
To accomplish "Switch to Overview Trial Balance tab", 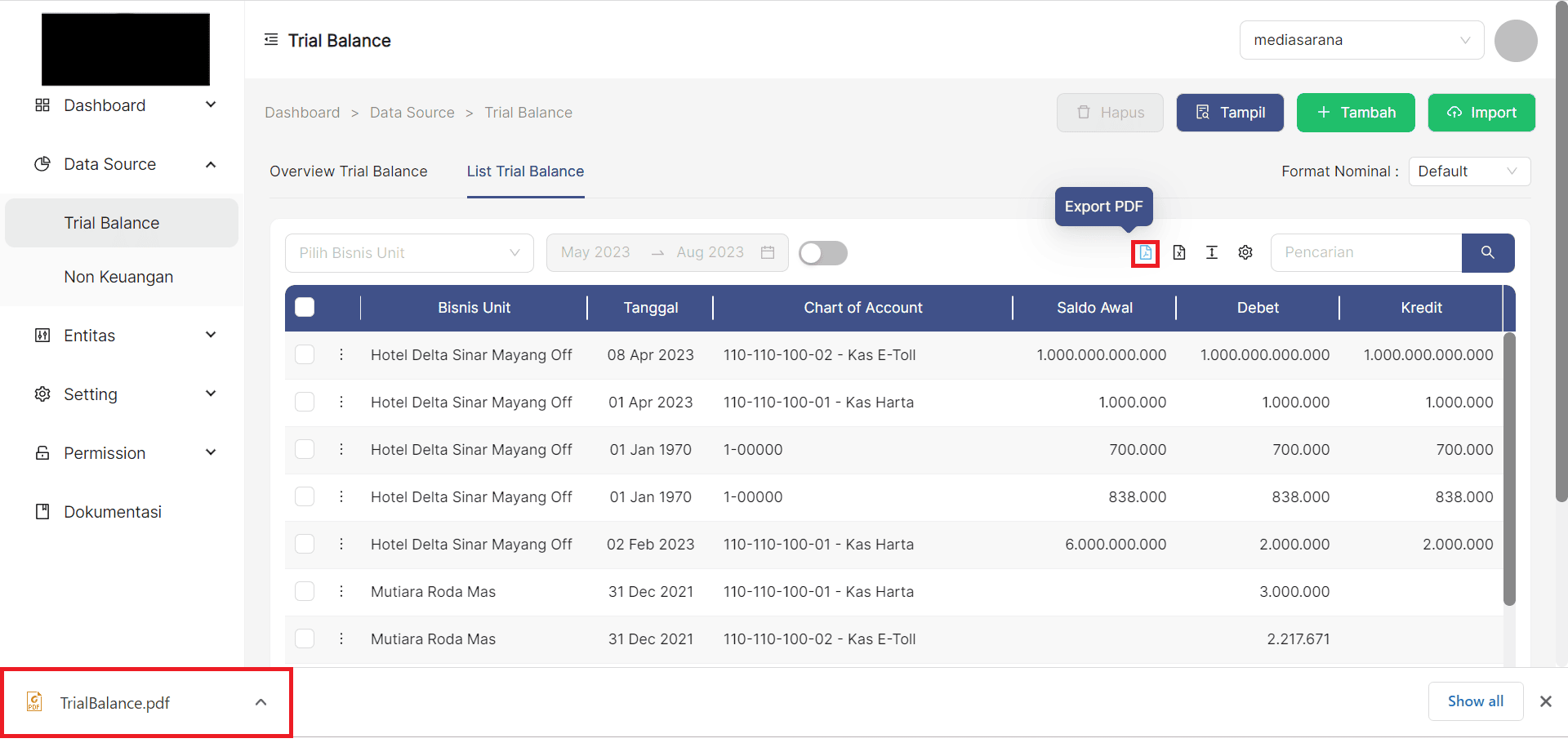I will [349, 171].
